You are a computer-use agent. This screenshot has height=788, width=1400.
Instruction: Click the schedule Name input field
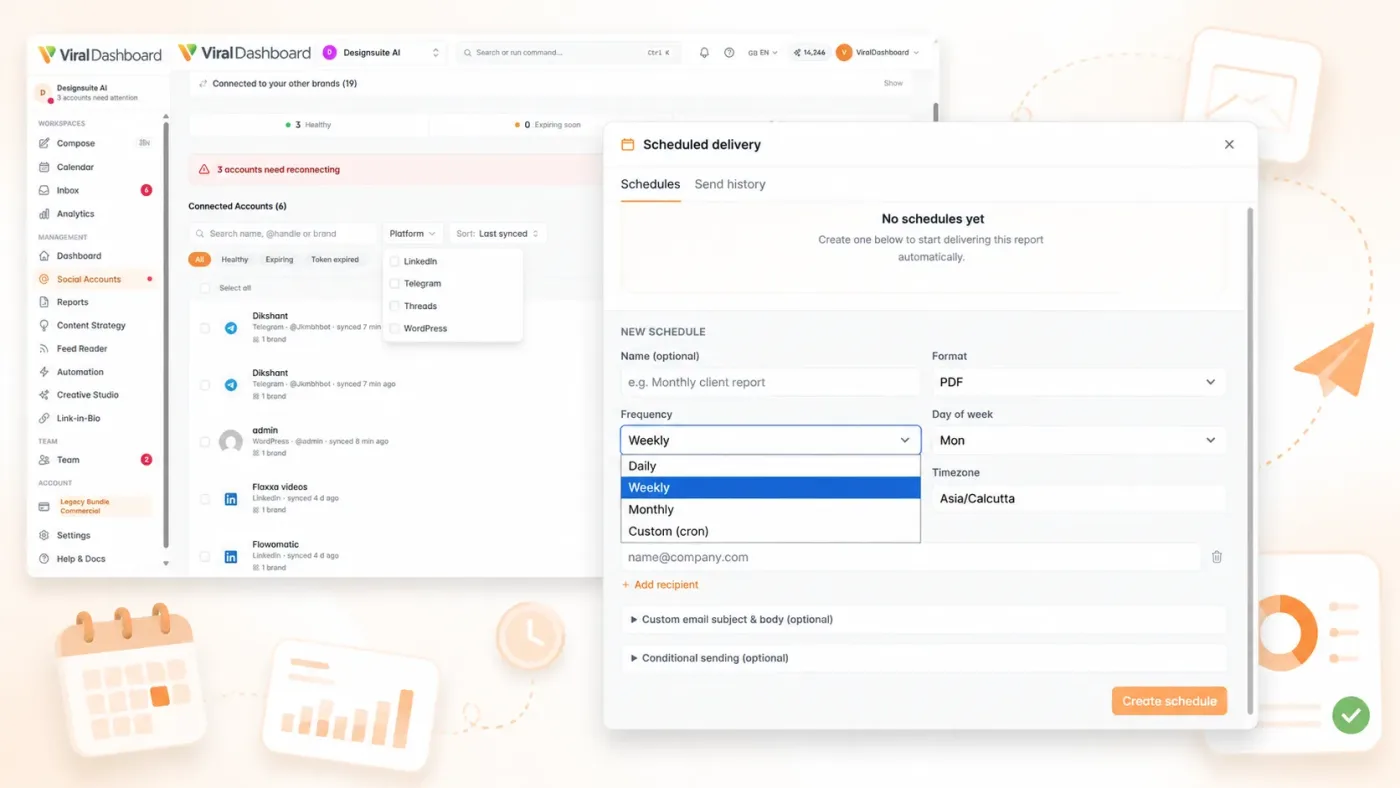click(770, 382)
